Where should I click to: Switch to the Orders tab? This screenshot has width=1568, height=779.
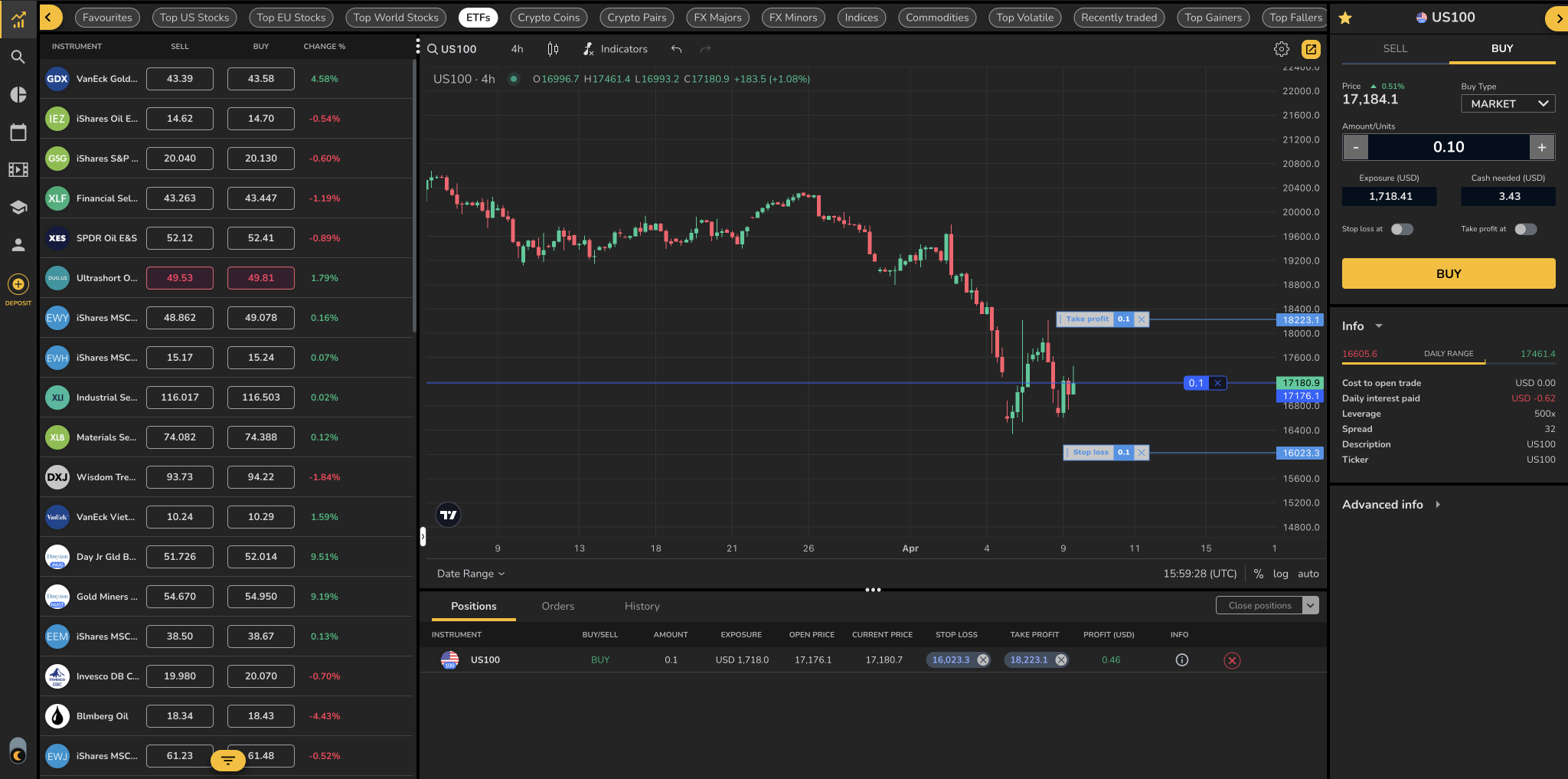pos(557,606)
